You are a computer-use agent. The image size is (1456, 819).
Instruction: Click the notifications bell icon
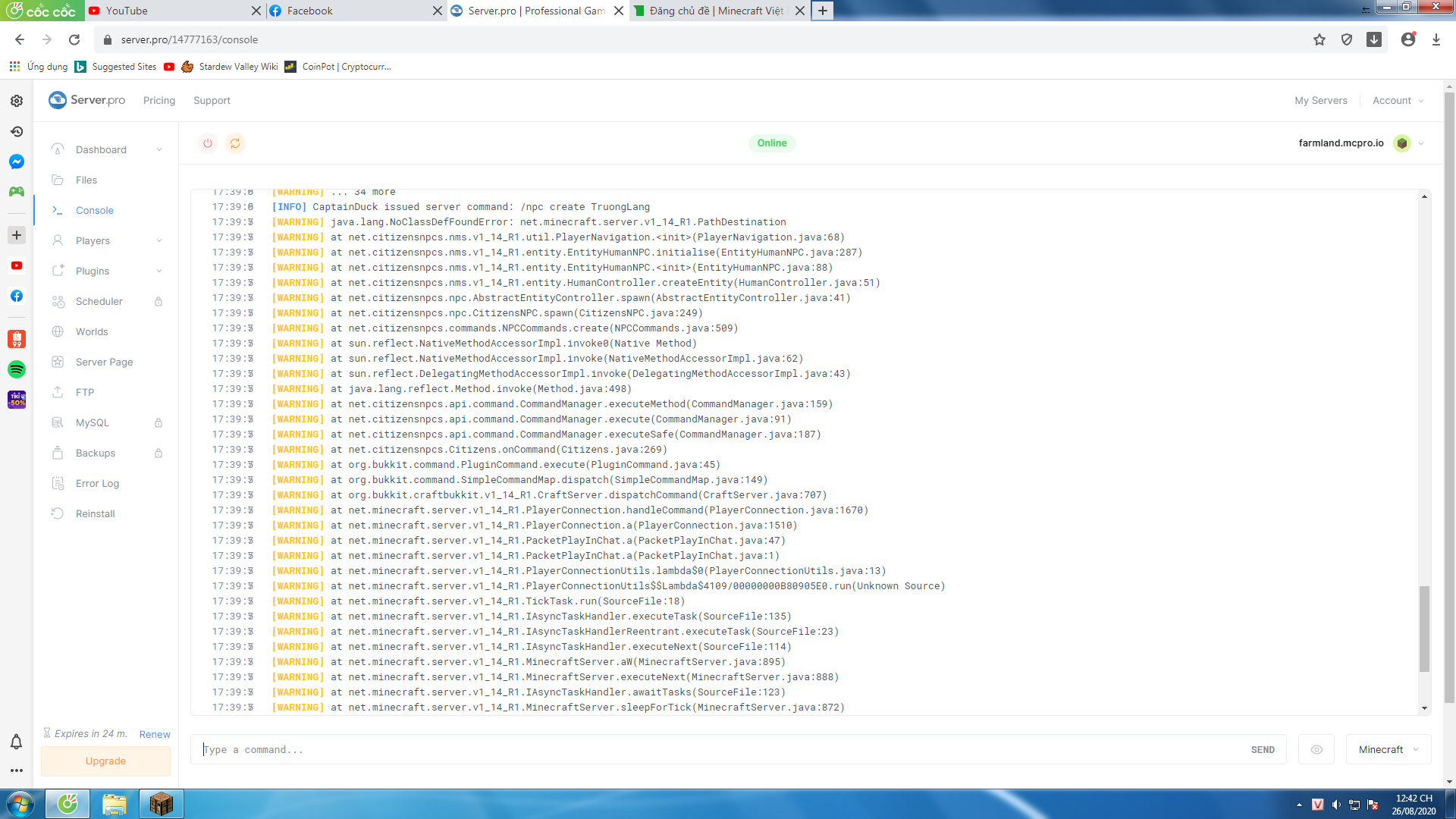coord(16,742)
